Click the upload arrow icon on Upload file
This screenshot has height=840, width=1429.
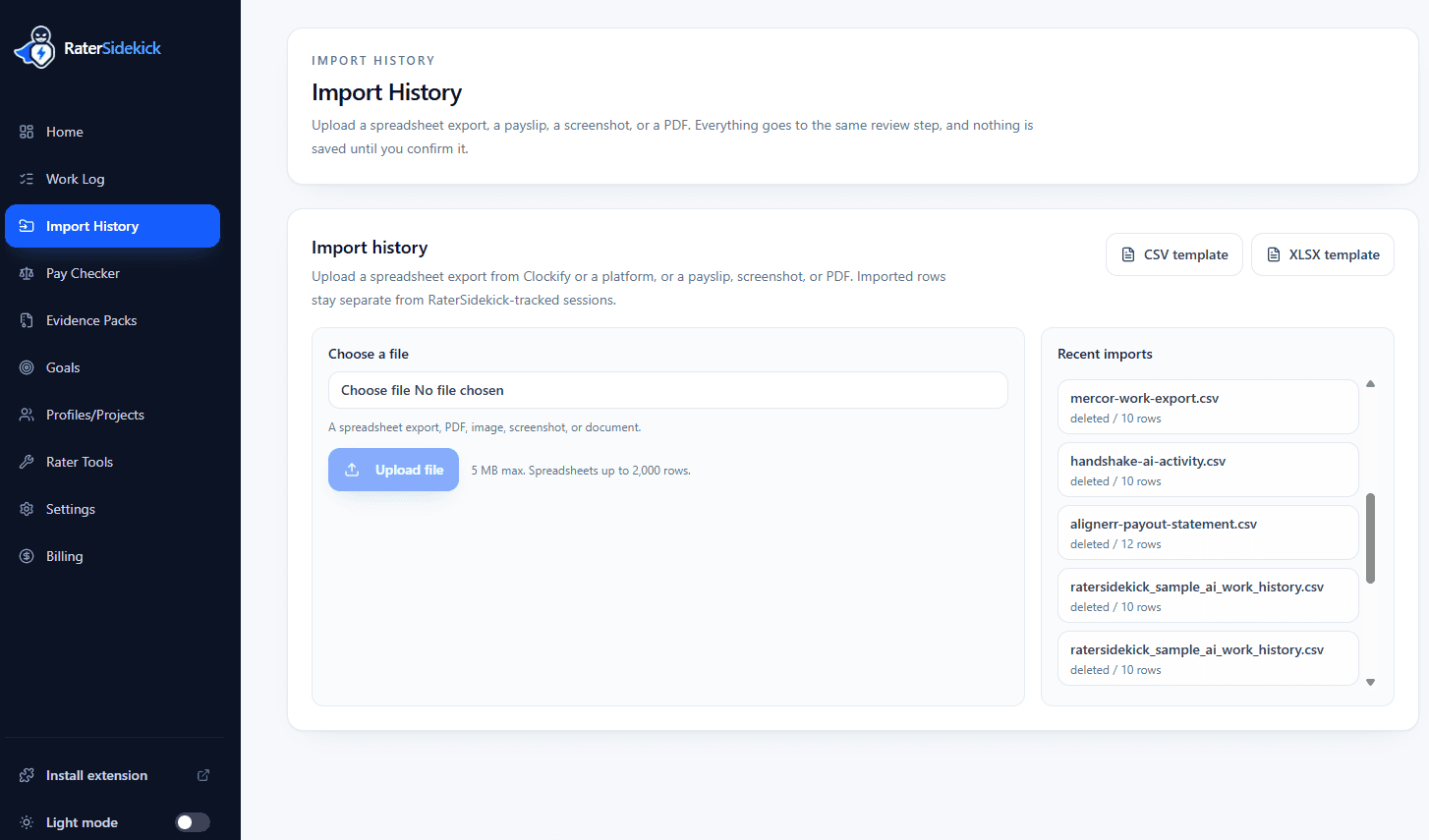point(352,470)
